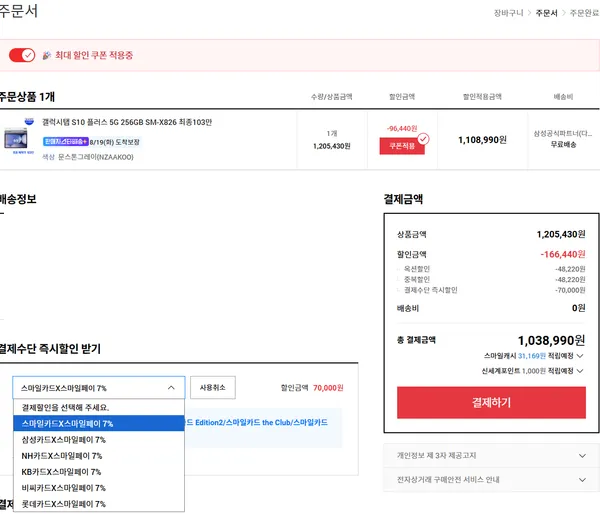
Task: Click the Samsung brand logo above thumbnail
Action: click(x=29, y=122)
